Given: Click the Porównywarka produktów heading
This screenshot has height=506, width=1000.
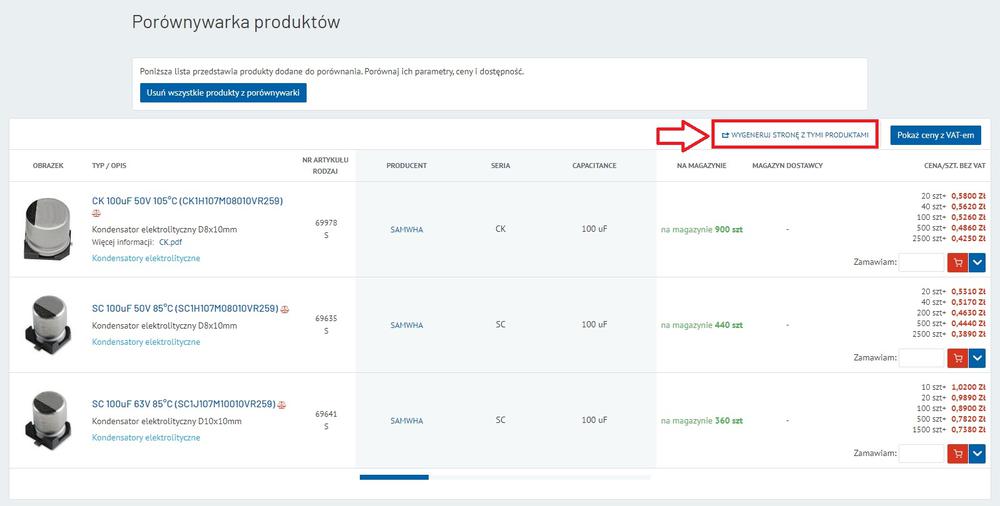Looking at the screenshot, I should (236, 22).
